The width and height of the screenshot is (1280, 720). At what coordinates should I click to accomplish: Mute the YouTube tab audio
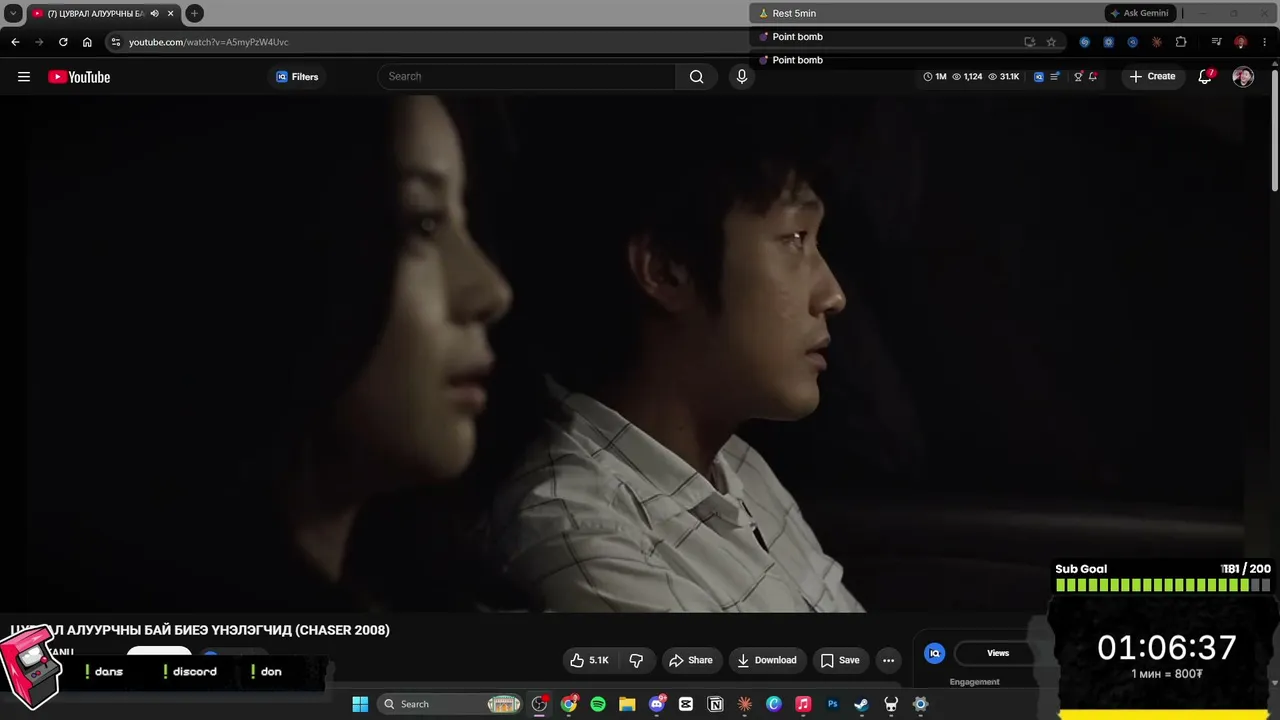tap(154, 13)
